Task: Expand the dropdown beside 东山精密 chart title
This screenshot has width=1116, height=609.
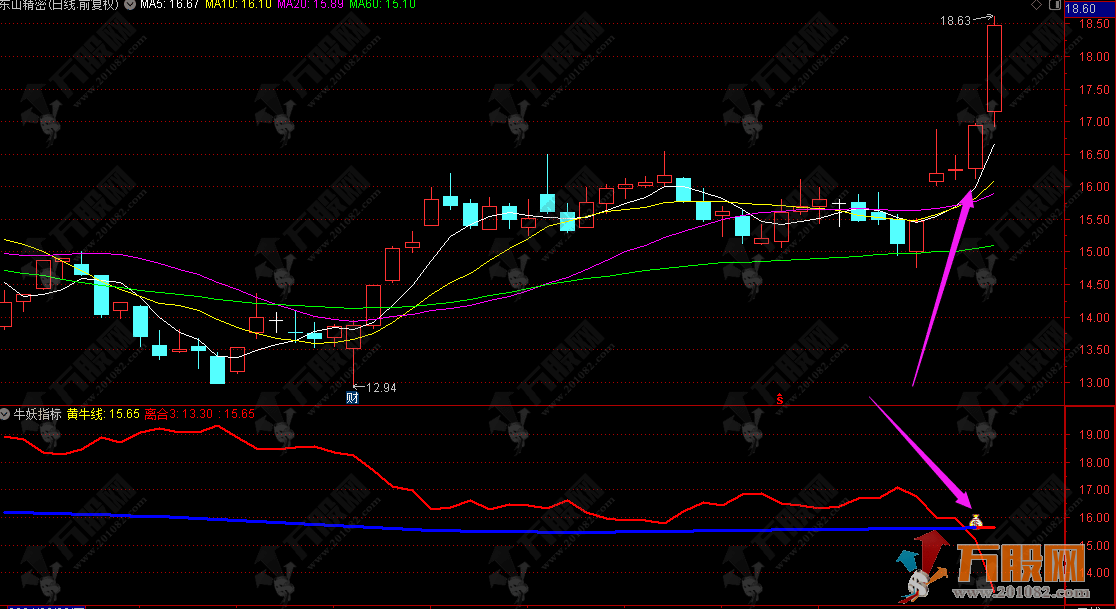Action: pos(129,4)
